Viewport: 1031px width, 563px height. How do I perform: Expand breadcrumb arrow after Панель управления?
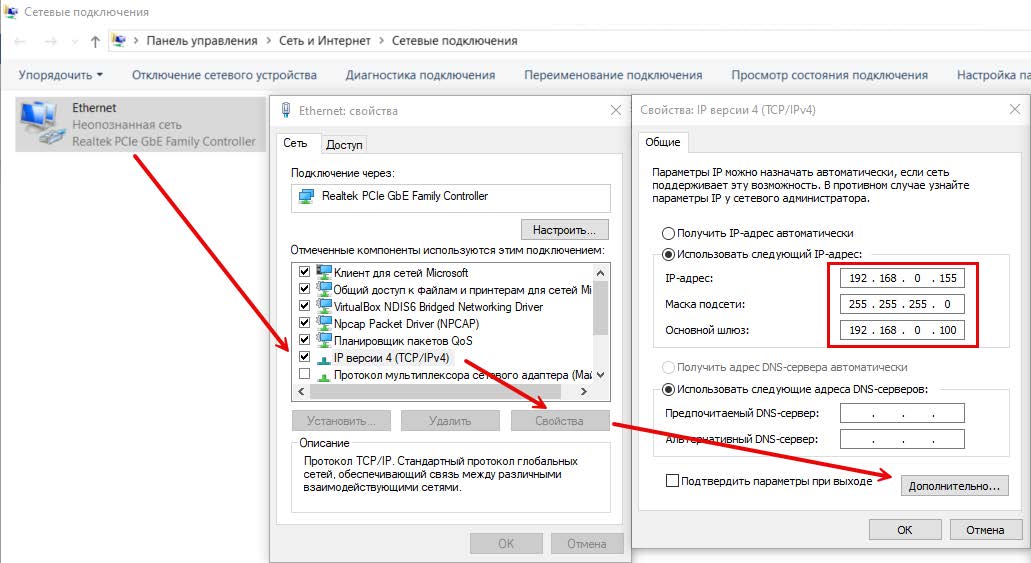(x=268, y=41)
